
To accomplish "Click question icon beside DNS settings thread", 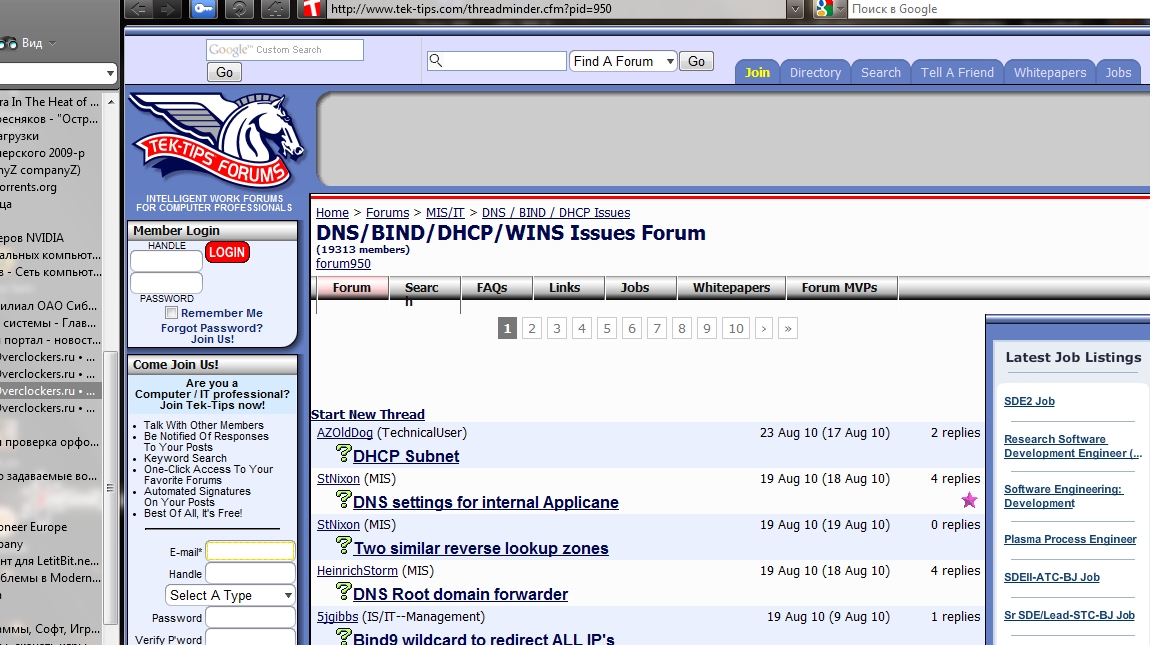I will click(343, 499).
